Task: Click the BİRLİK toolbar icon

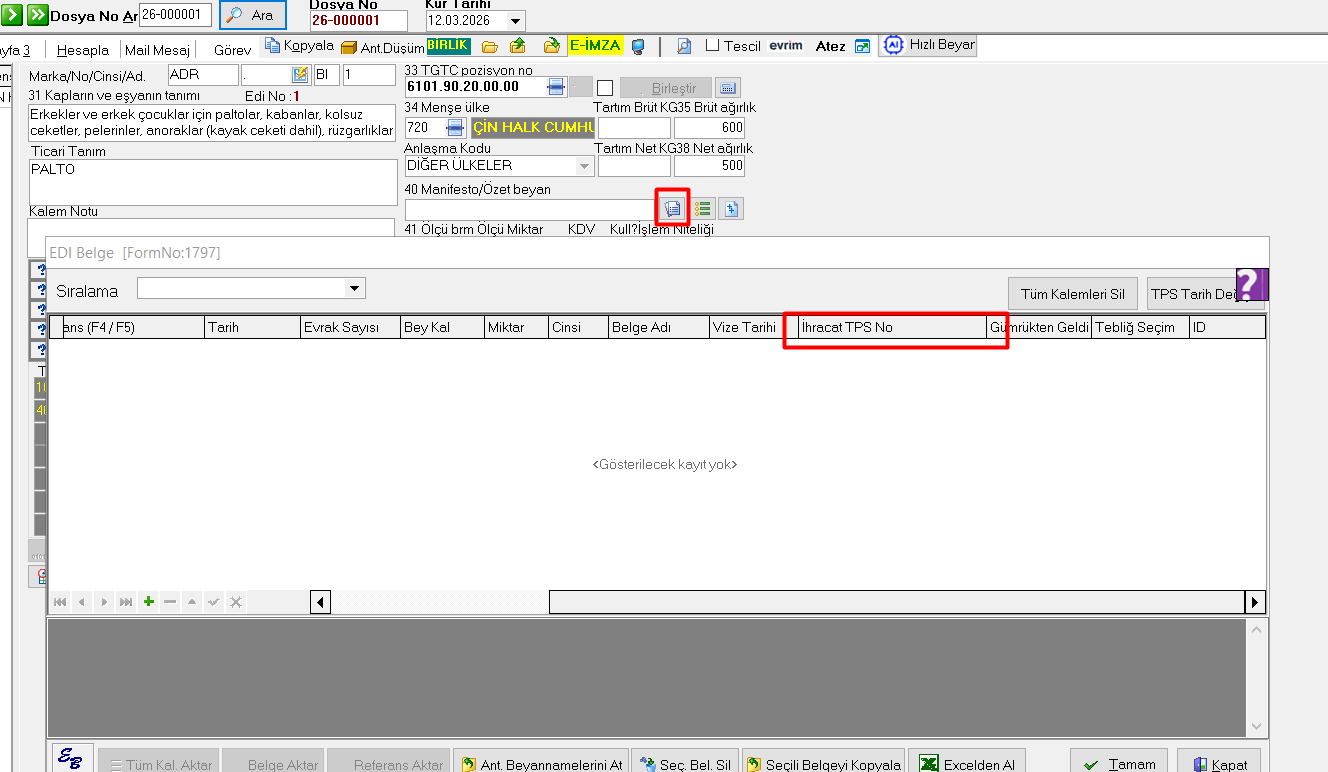Action: click(448, 46)
